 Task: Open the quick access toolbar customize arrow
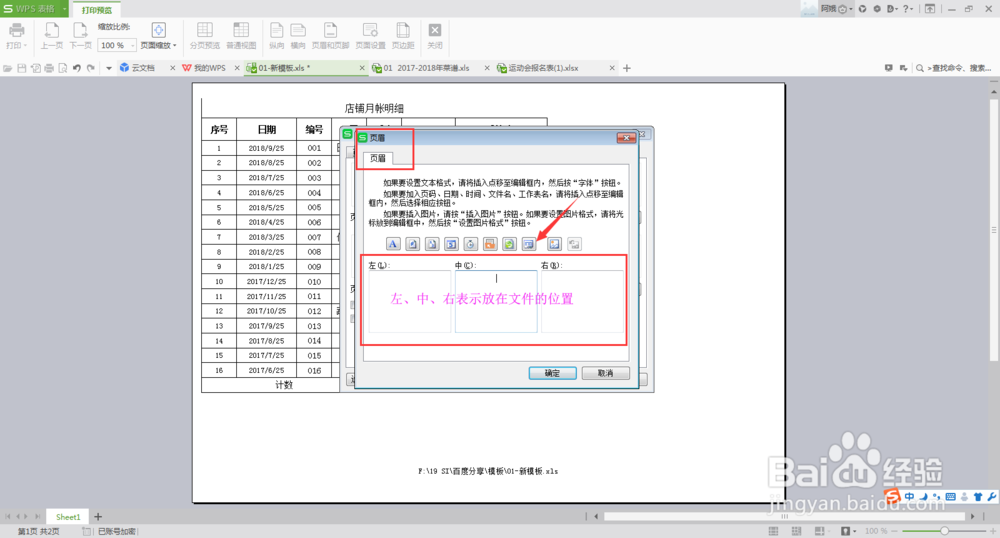pyautogui.click(x=108, y=68)
